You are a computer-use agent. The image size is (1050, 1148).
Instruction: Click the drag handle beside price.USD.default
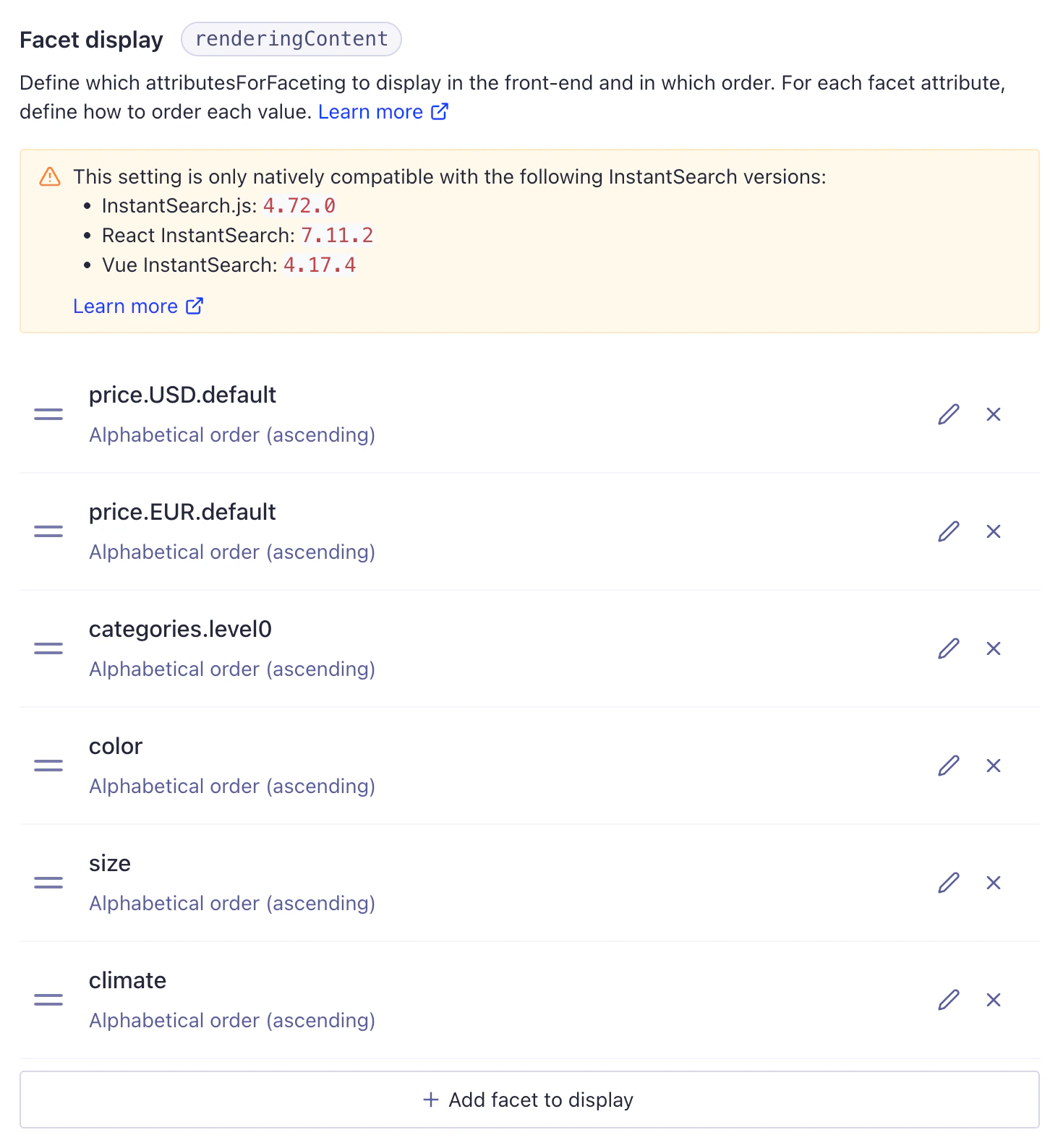48,414
